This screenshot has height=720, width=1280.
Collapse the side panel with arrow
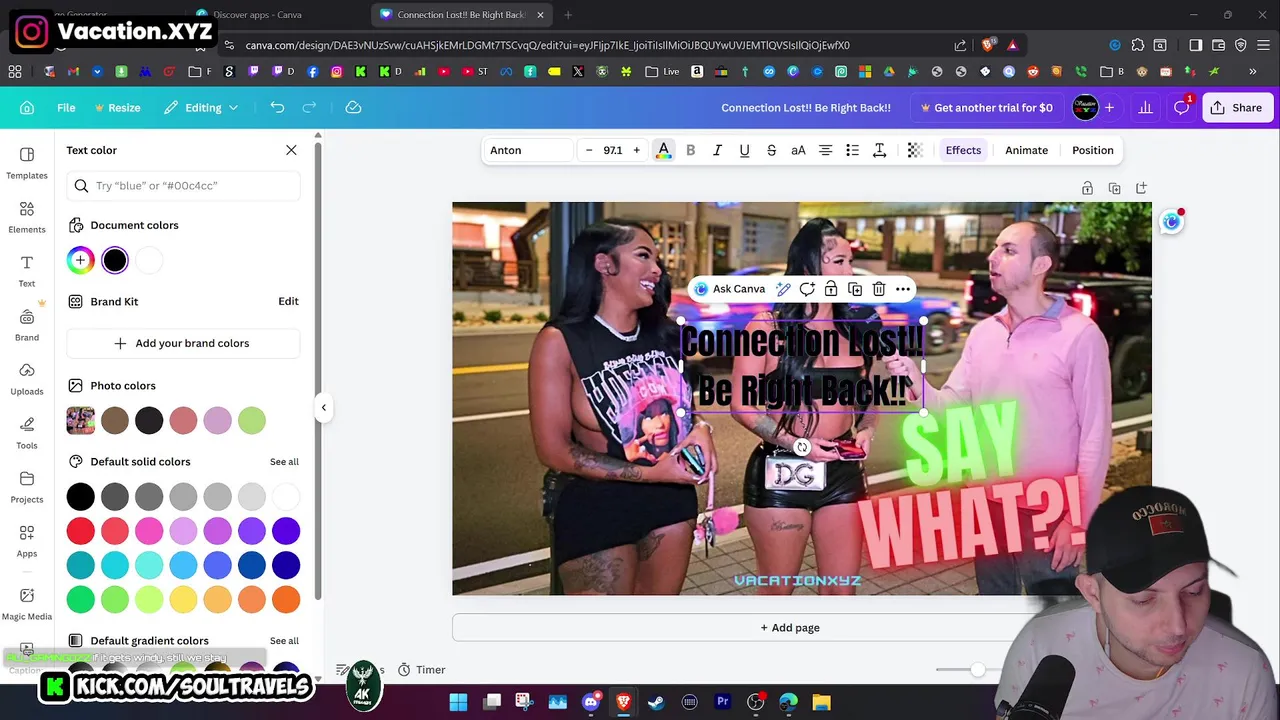[323, 407]
